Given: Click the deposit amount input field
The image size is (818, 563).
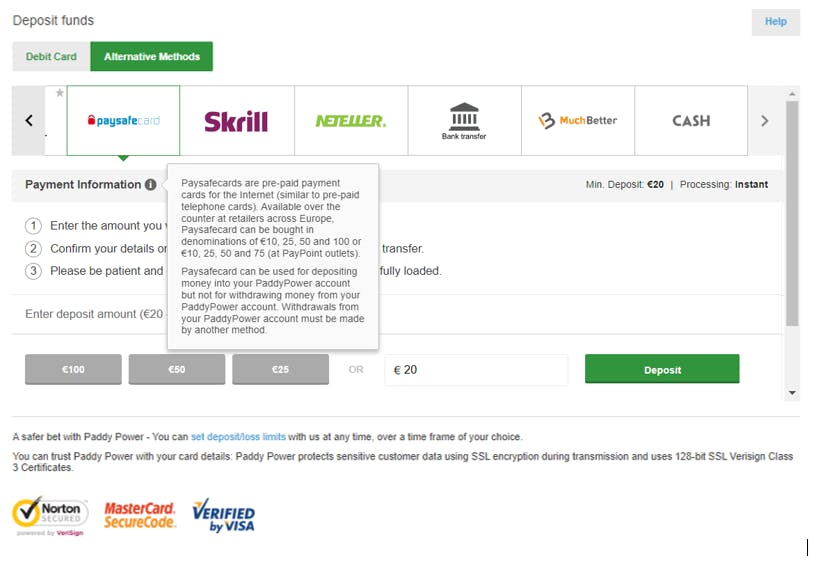Looking at the screenshot, I should [476, 370].
